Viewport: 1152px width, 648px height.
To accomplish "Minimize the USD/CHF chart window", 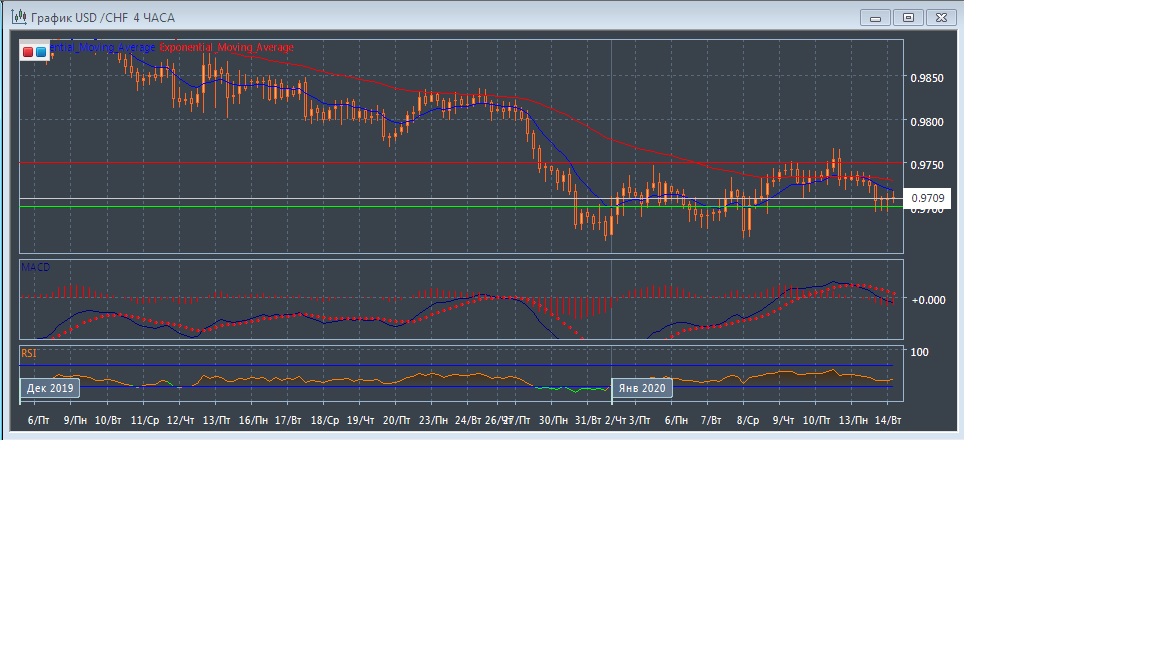I will tap(876, 17).
